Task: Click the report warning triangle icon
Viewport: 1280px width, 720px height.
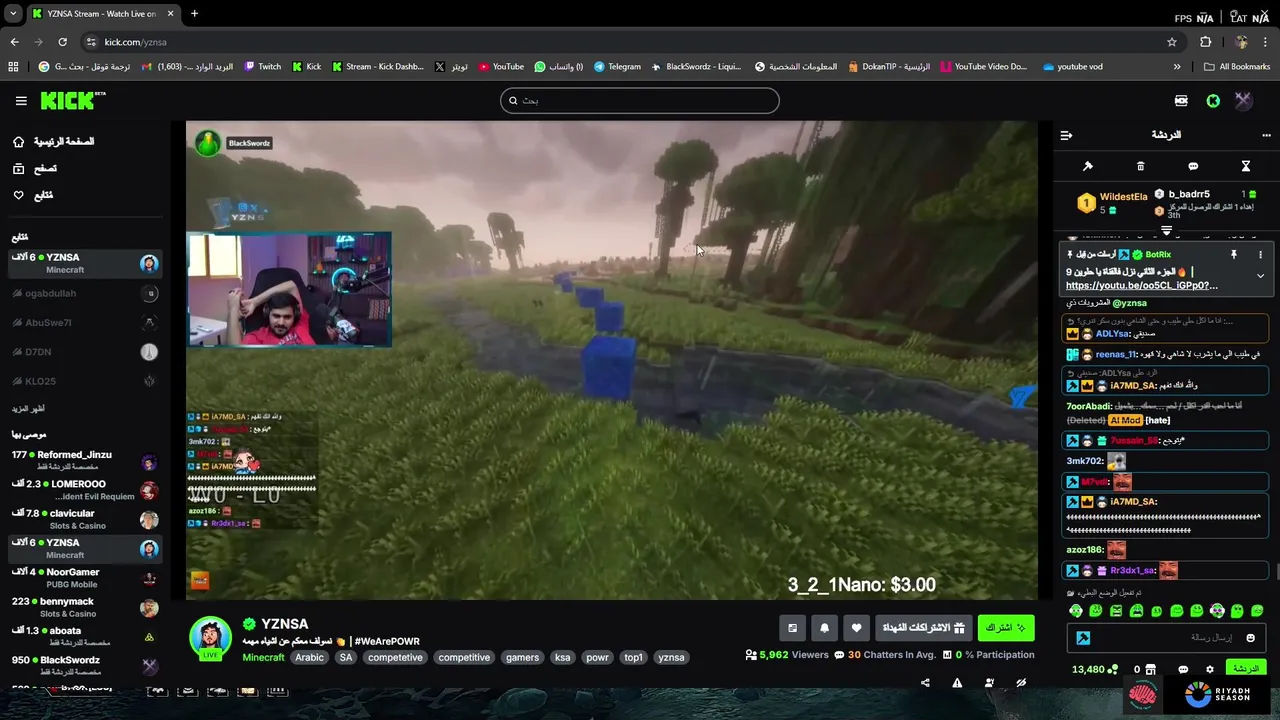Action: (957, 683)
